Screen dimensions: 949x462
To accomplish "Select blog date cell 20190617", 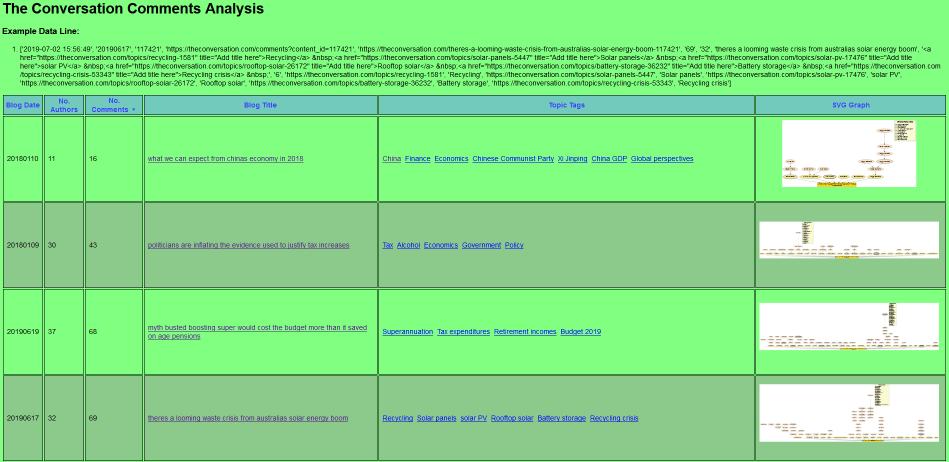I will (23, 418).
